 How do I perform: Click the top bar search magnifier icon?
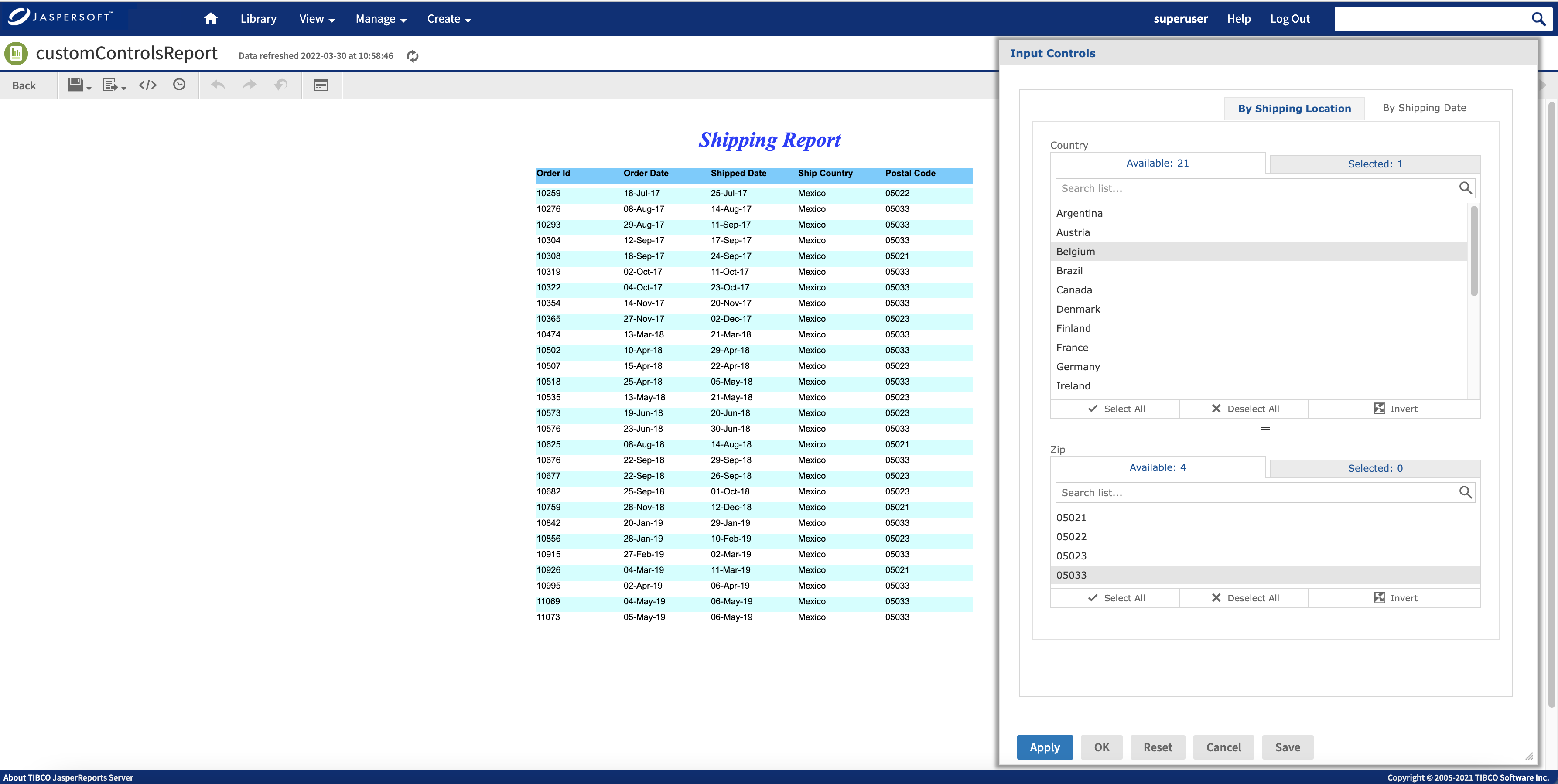click(1538, 19)
